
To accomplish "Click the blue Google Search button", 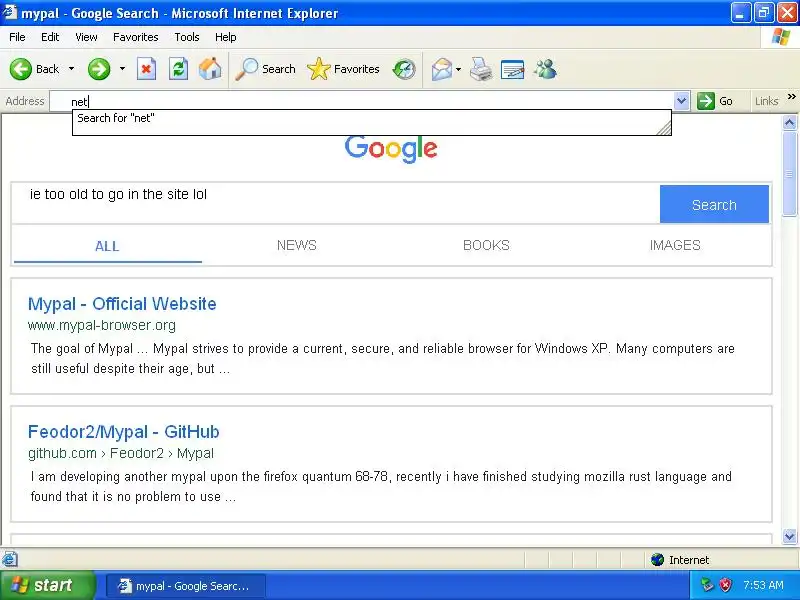I will coord(714,204).
